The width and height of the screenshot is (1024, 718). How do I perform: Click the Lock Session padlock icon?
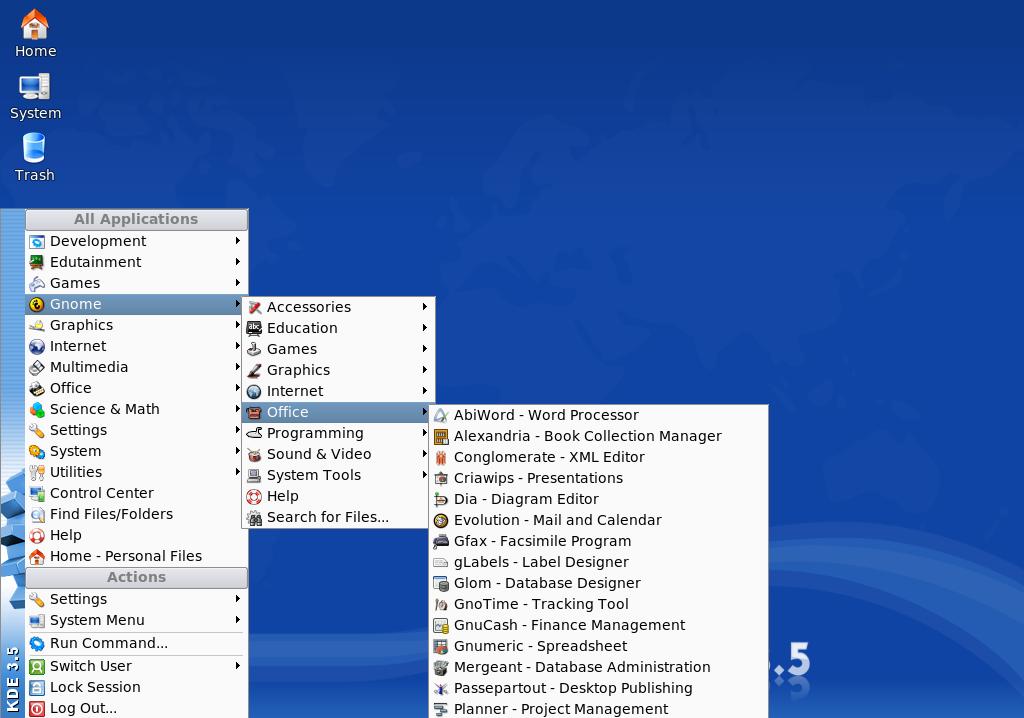point(37,687)
